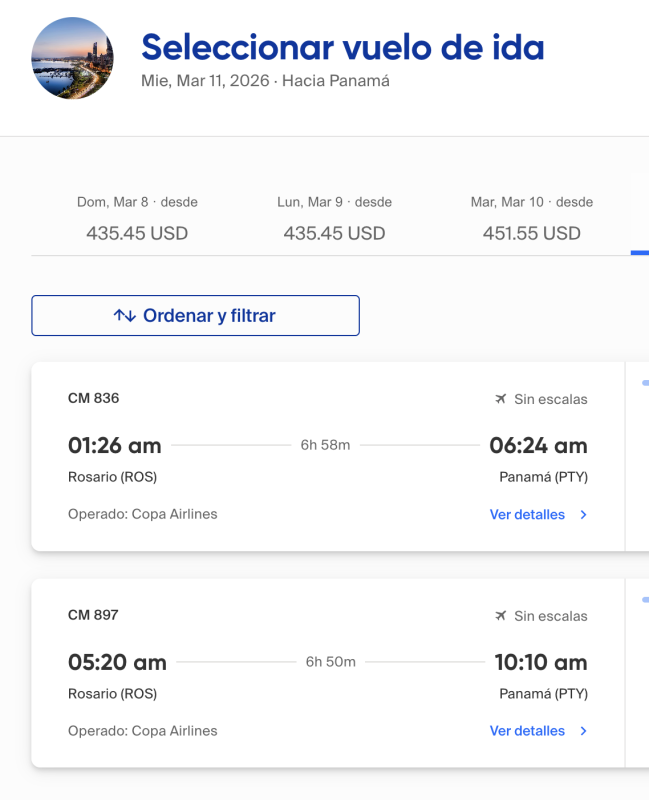
Task: Click the Panamá city round thumbnail
Action: [73, 58]
